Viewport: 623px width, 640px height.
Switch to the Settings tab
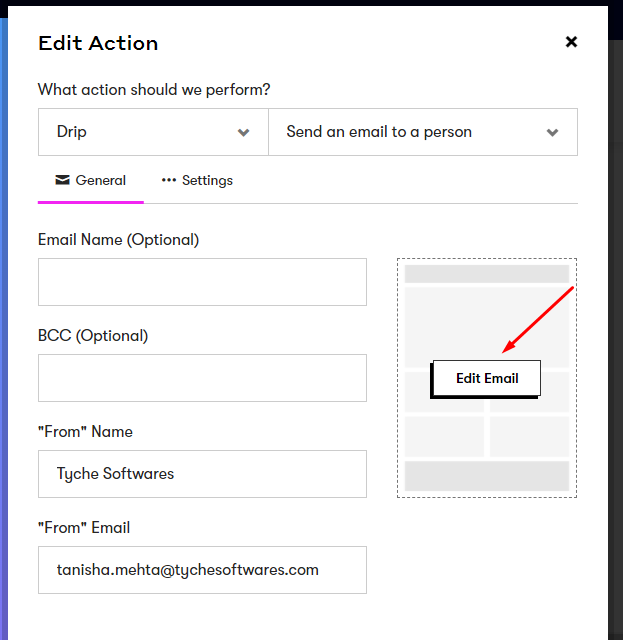tap(197, 180)
